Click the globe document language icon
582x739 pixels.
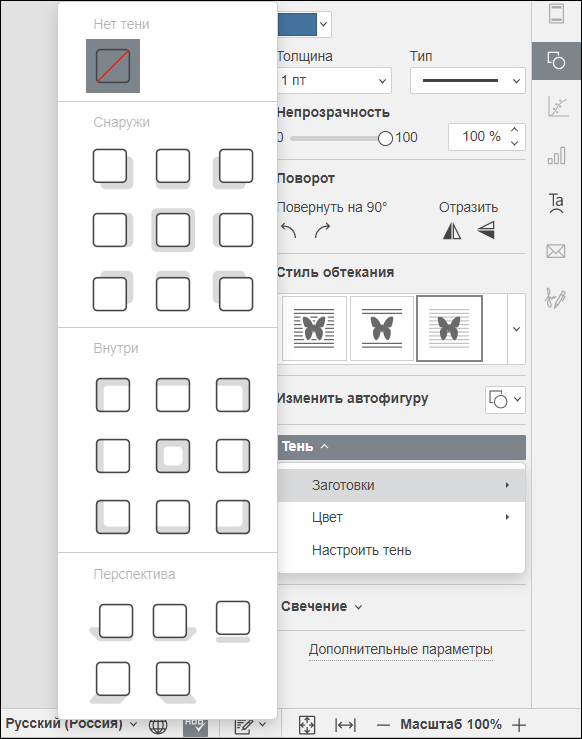[x=158, y=726]
